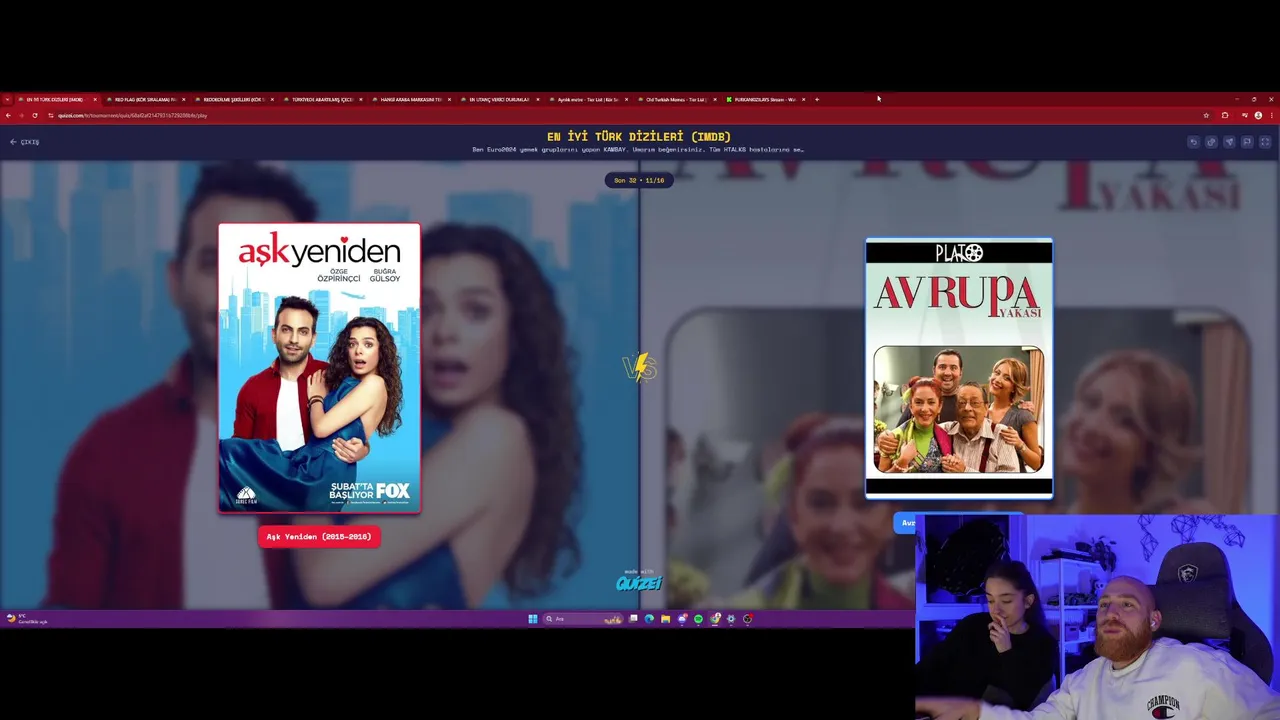Click the 'EN İYİ TÜRK DİZİLERİ (IMDB)' title
The image size is (1280, 720).
[x=639, y=136]
